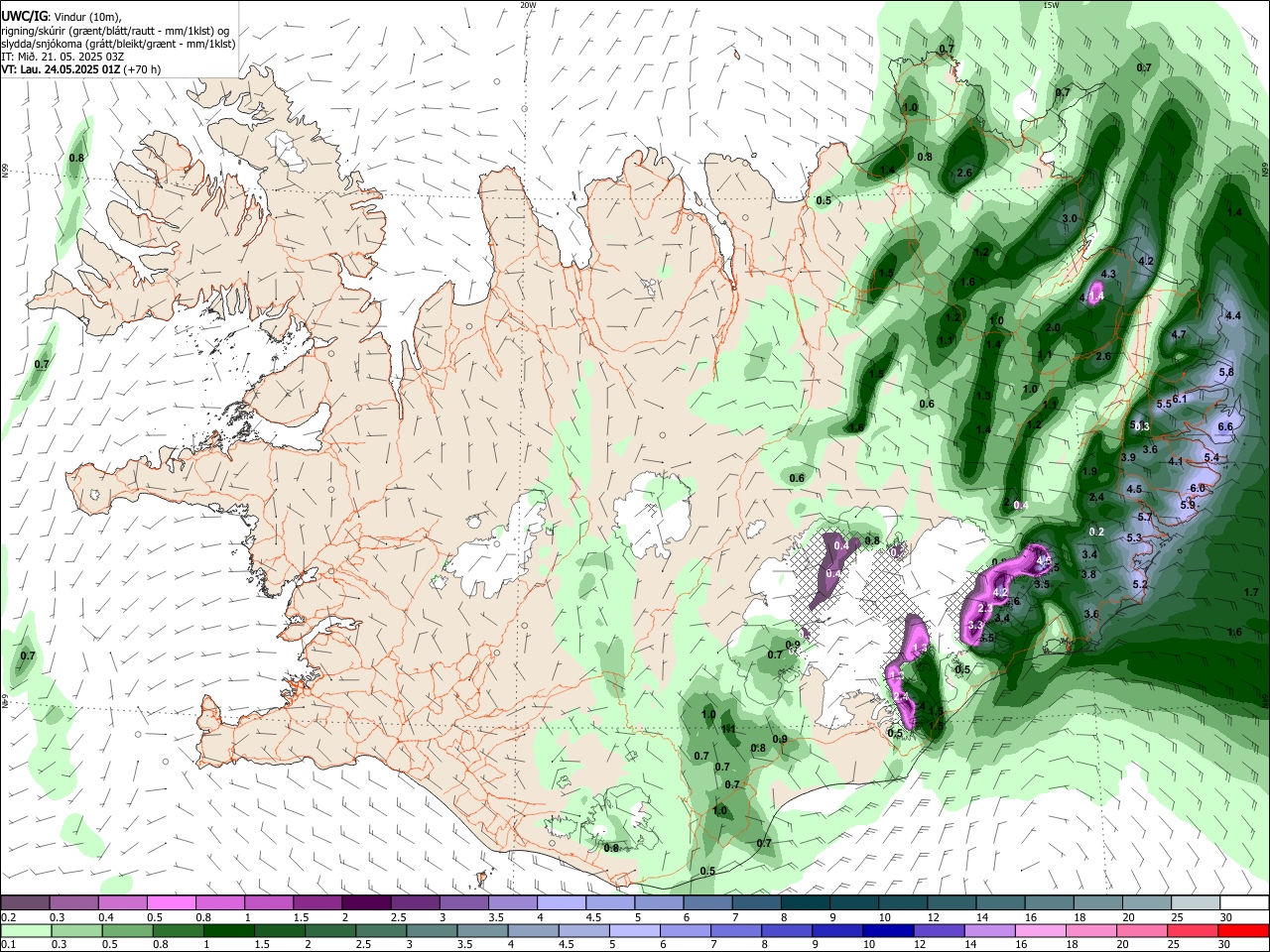The image size is (1270, 952).
Task: Click the 3.8 precipitation value on the map
Action: pos(1088,574)
